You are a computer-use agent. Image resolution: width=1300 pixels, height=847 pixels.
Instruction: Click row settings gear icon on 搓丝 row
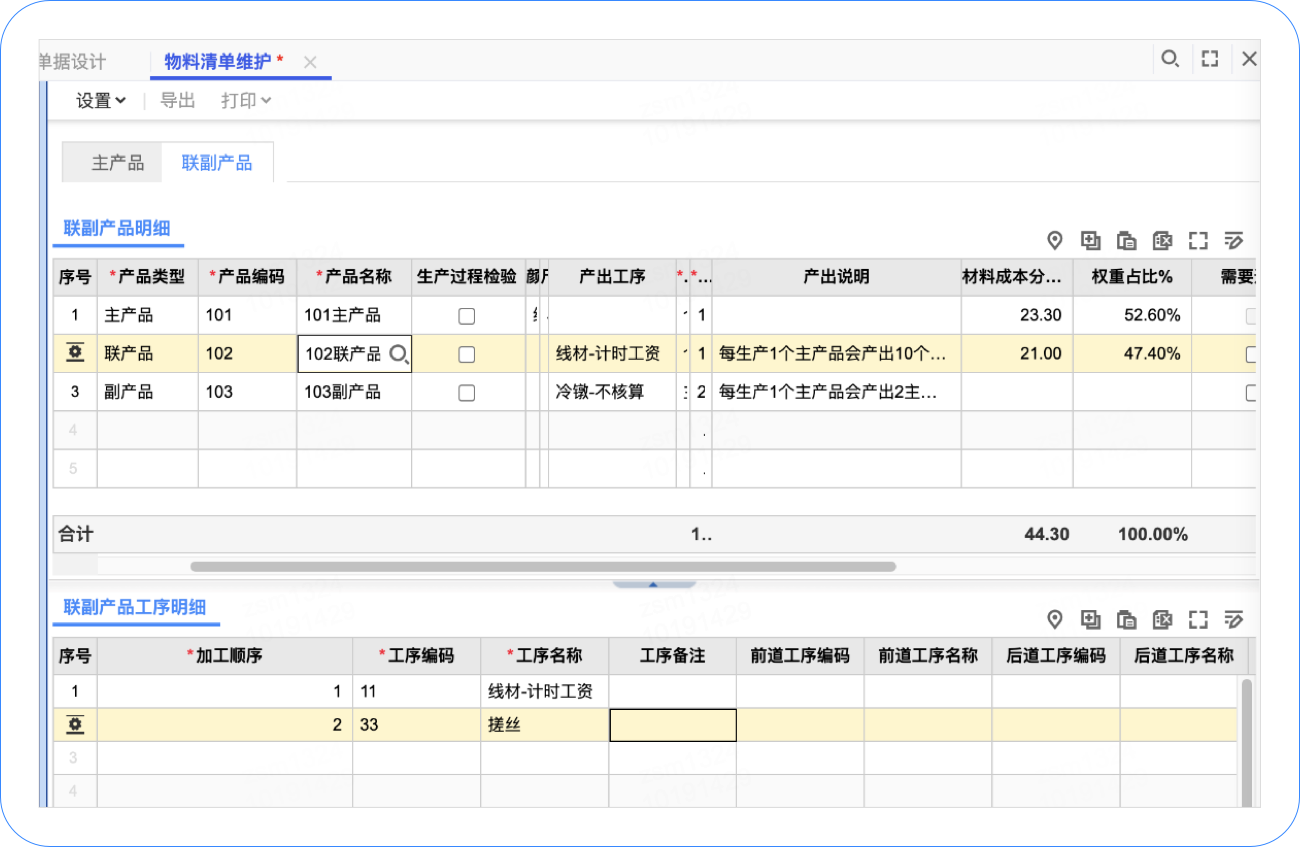[75, 725]
